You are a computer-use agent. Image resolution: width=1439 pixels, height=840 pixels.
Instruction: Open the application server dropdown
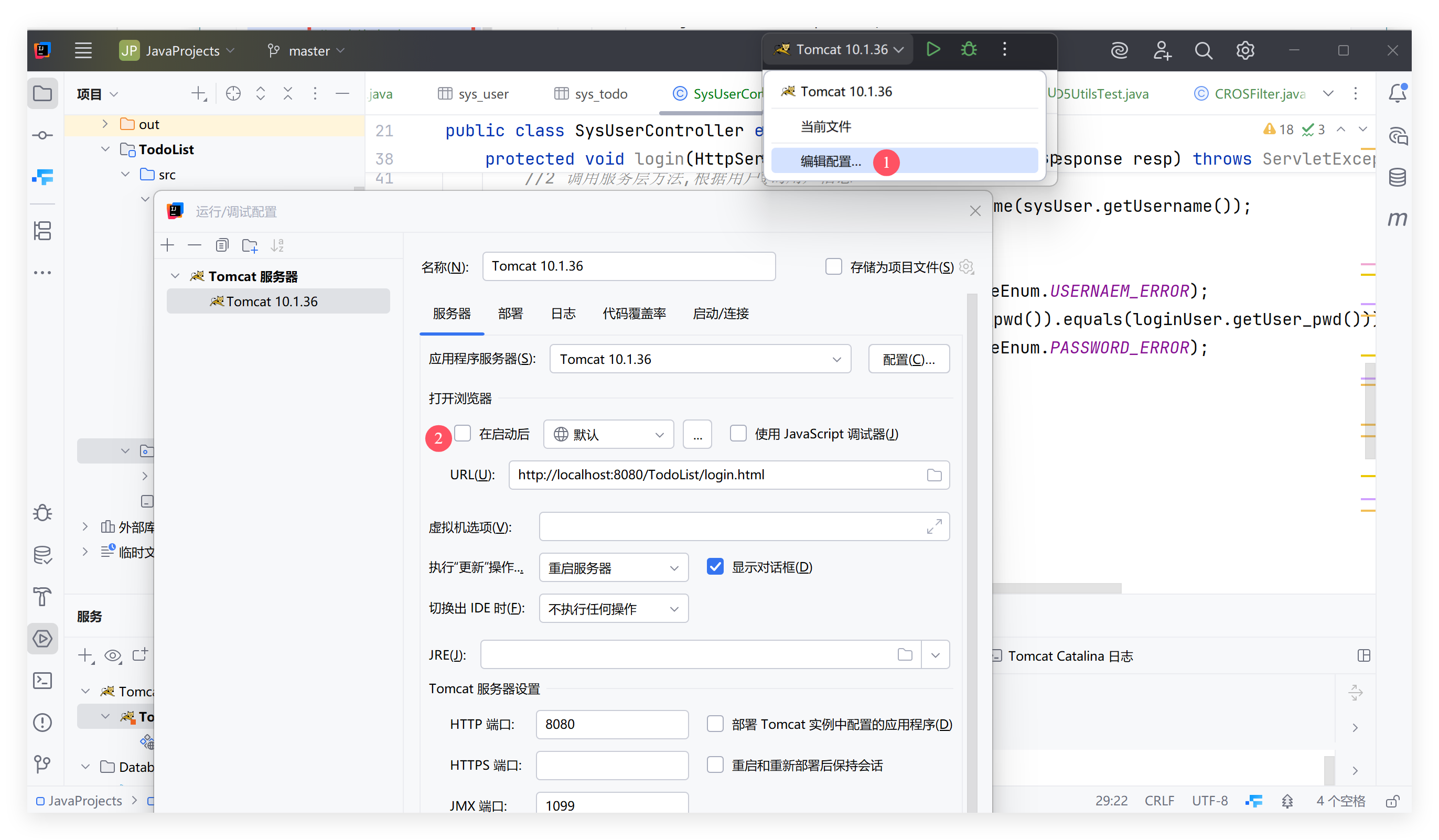click(700, 359)
